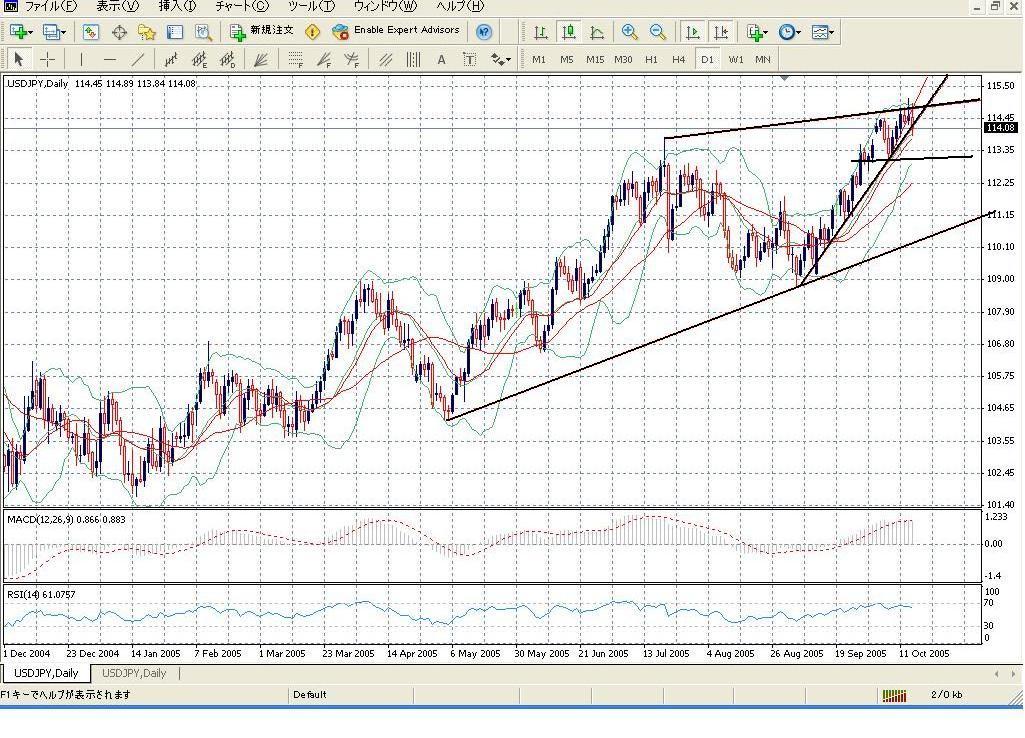
Task: Toggle Enable Expert Advisors
Action: [x=396, y=31]
